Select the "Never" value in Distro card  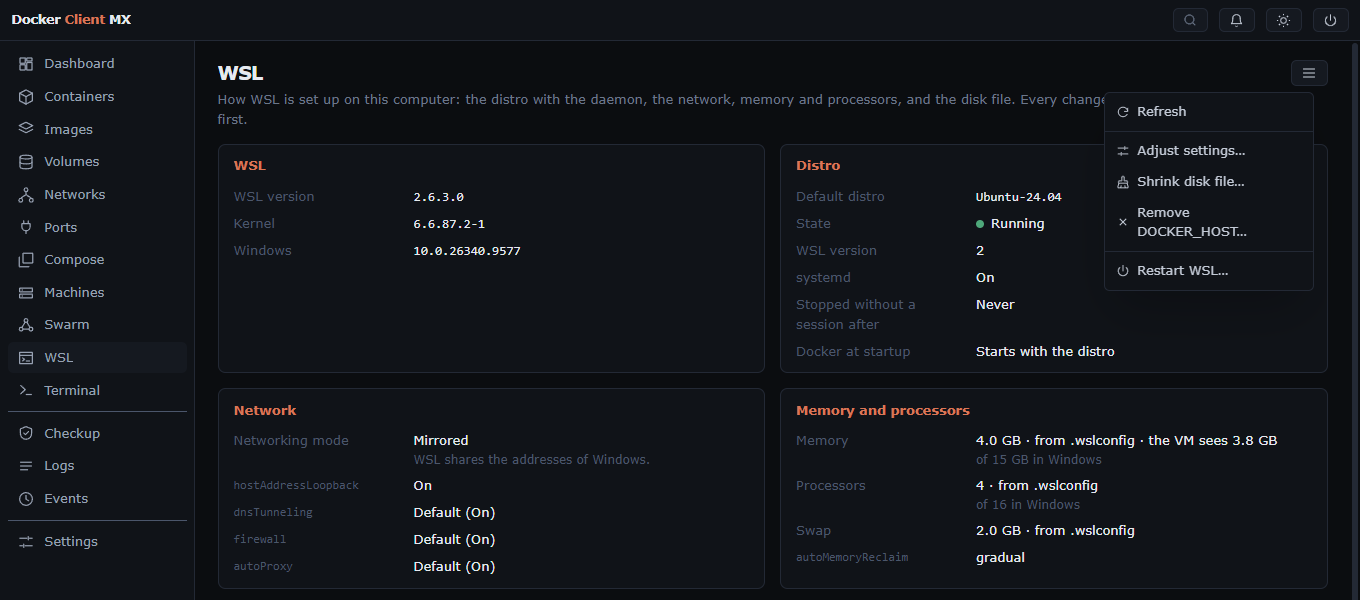pos(995,305)
